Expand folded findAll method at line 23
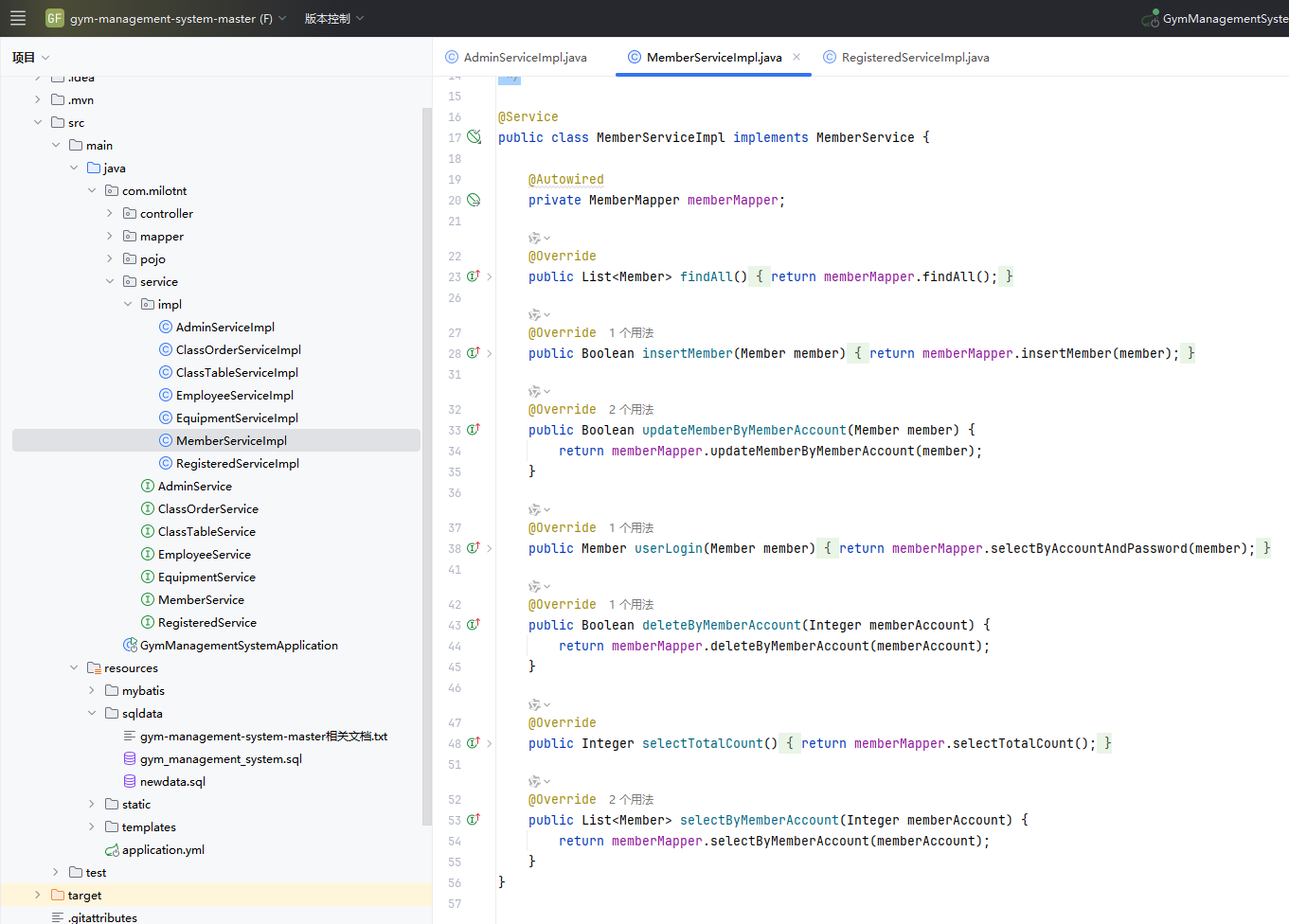This screenshot has height=924, width=1289. pyautogui.click(x=490, y=276)
